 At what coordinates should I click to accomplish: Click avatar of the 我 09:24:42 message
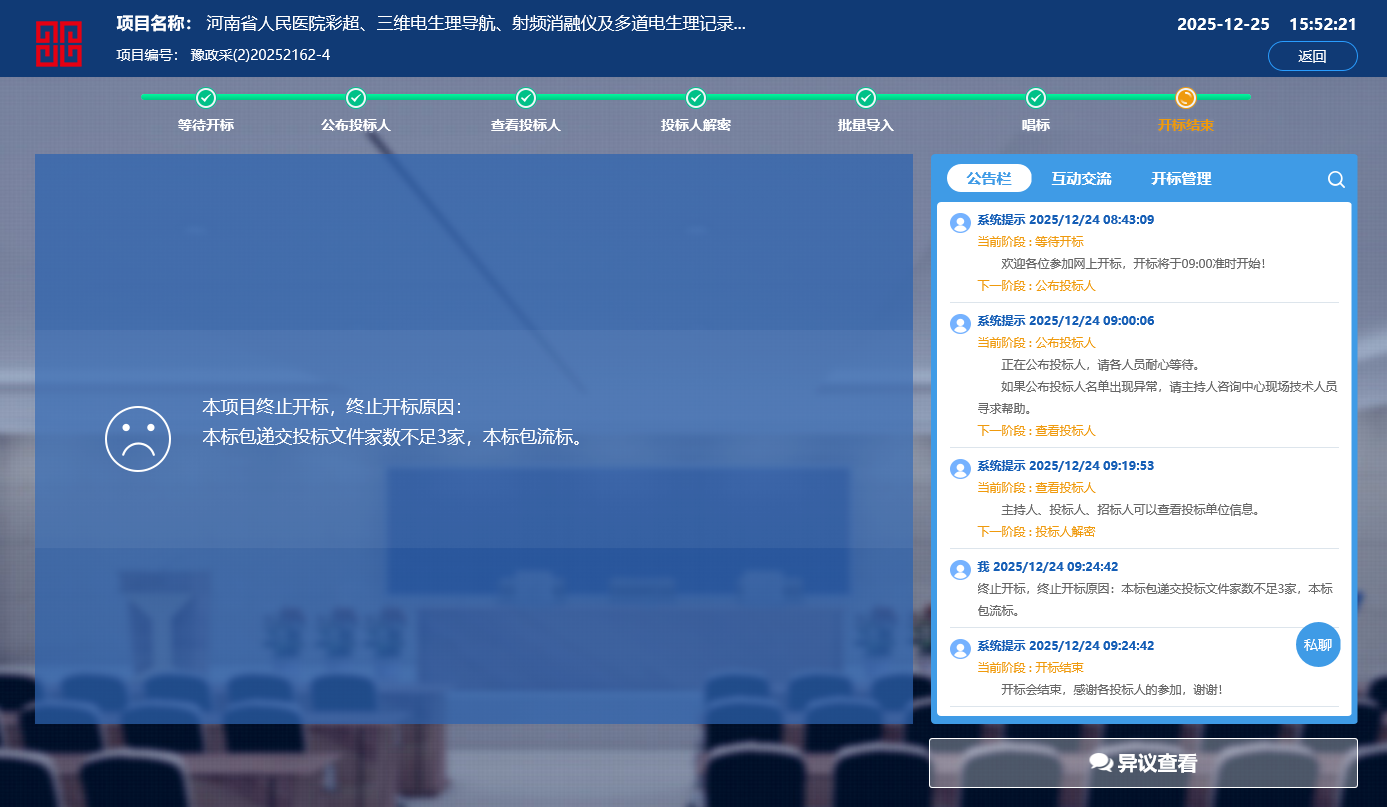click(x=960, y=570)
